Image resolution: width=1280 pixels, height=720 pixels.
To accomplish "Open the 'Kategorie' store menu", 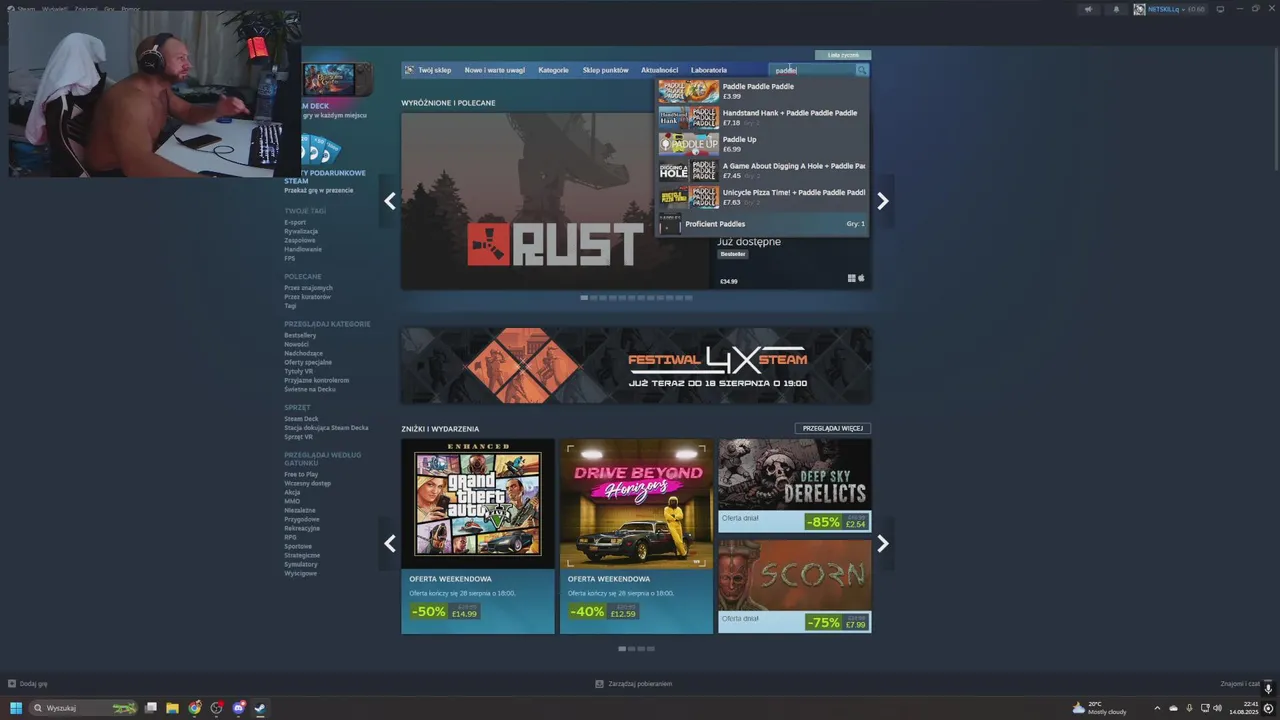I will coord(553,70).
